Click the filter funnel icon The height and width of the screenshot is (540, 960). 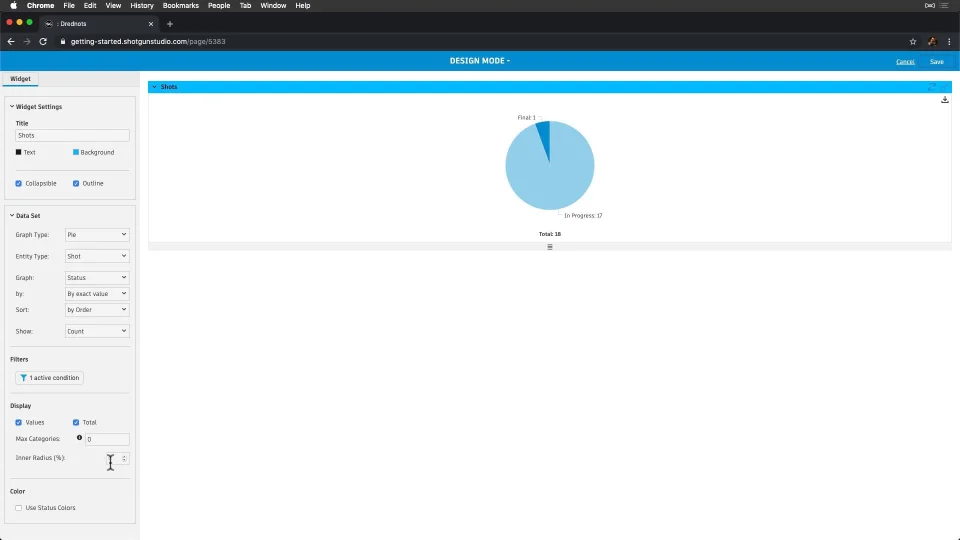tap(23, 378)
